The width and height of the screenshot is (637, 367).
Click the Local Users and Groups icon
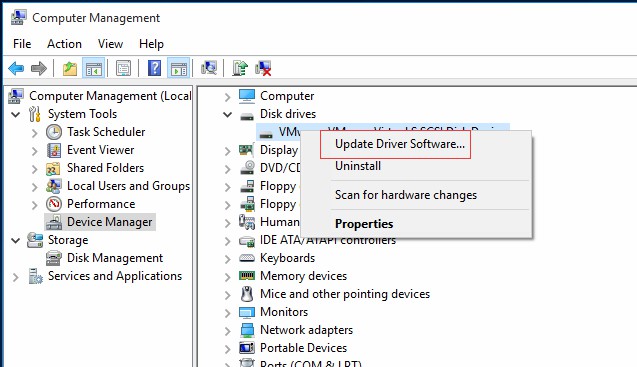54,186
